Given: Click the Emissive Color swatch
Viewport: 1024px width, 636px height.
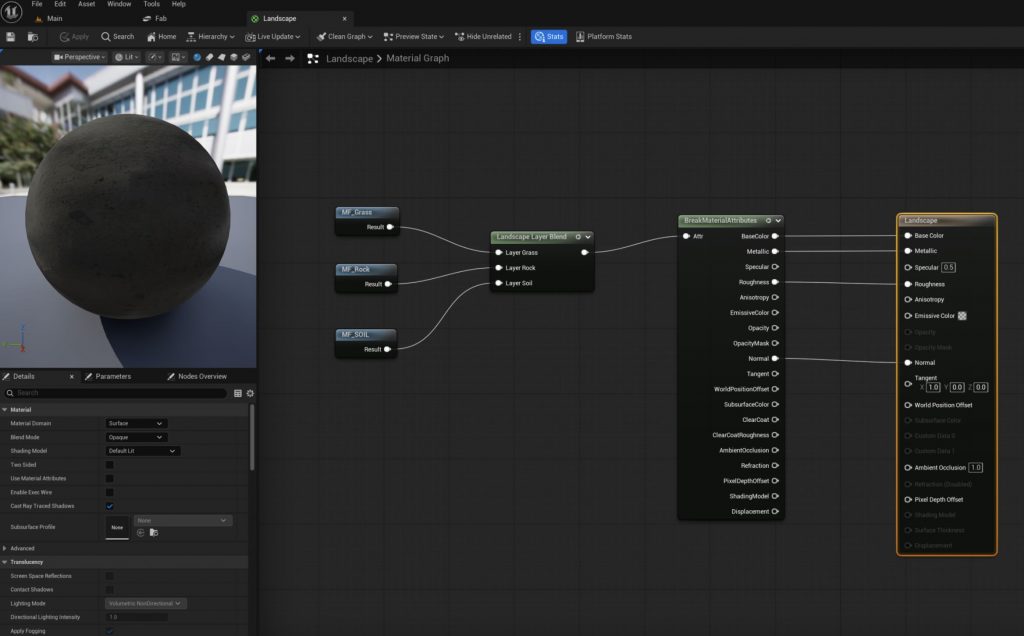Looking at the screenshot, I should [x=962, y=316].
